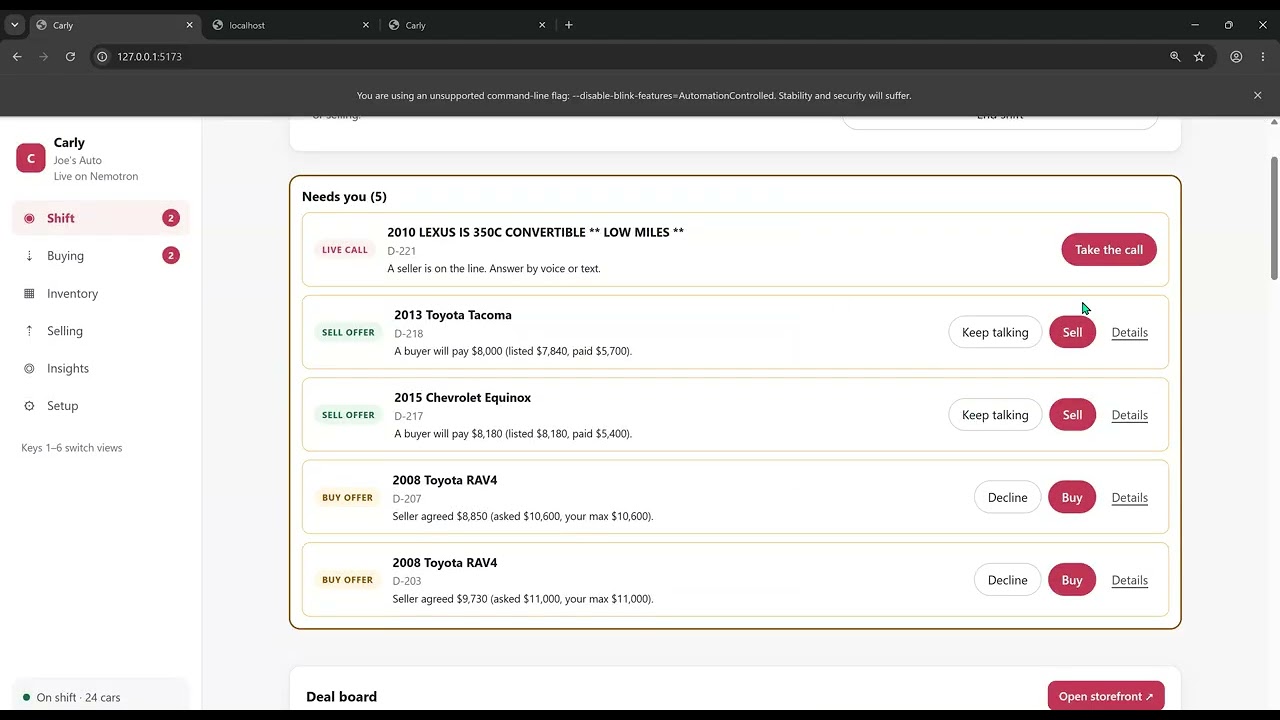Click the Buying down-arrow icon
This screenshot has width=1280, height=720.
[x=29, y=256]
